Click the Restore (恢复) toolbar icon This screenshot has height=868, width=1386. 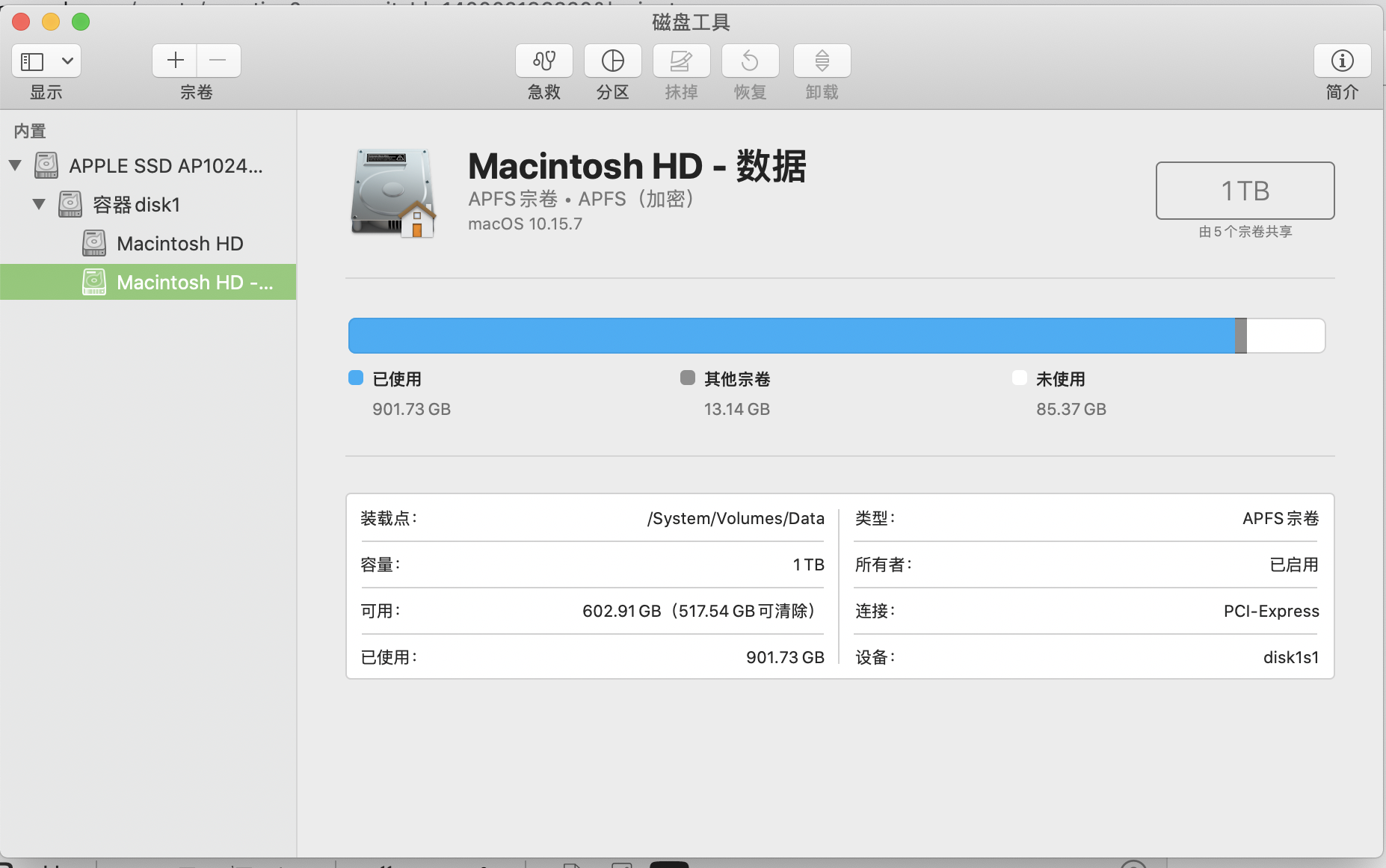click(750, 61)
